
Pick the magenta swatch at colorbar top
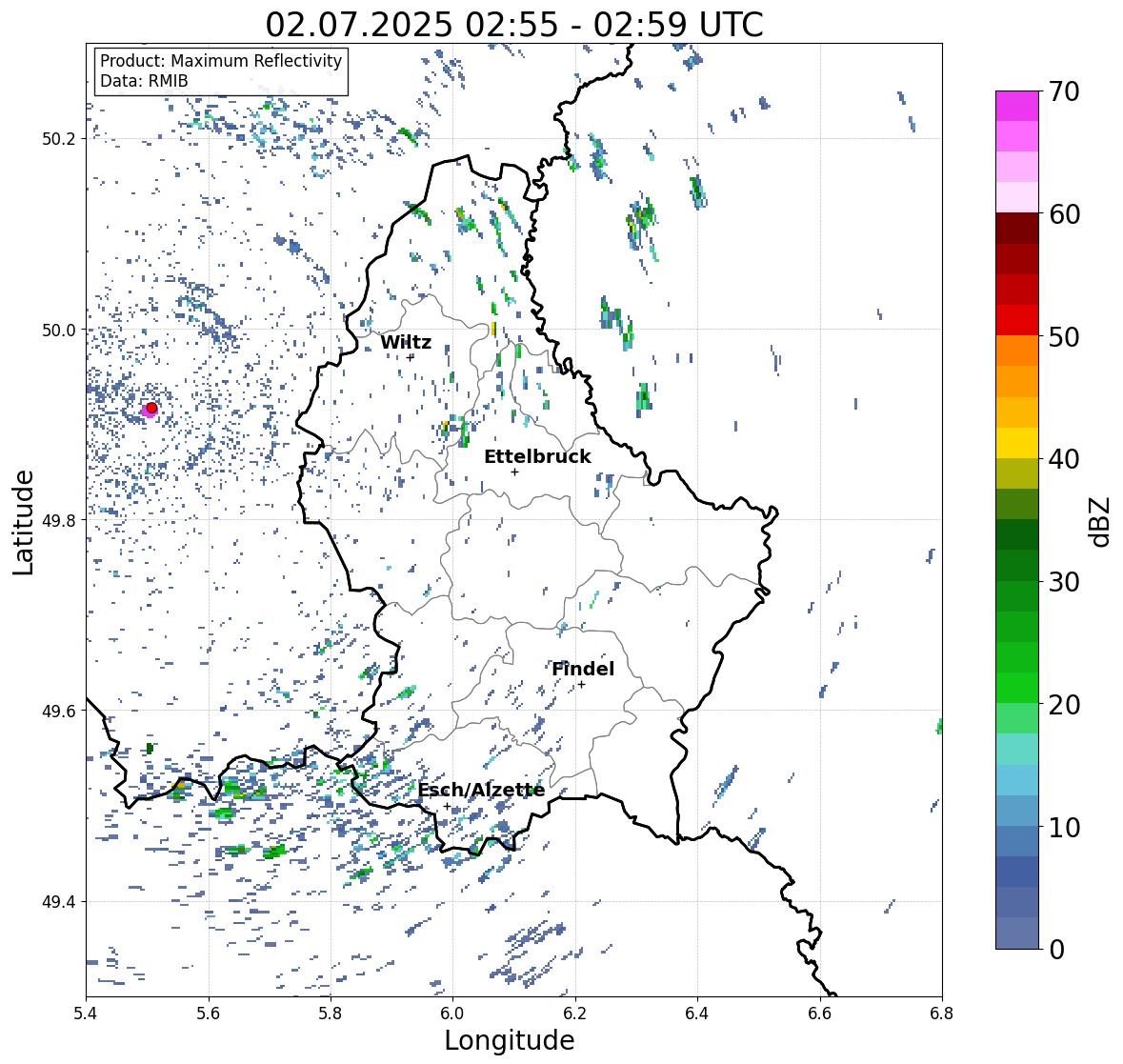tap(1017, 106)
